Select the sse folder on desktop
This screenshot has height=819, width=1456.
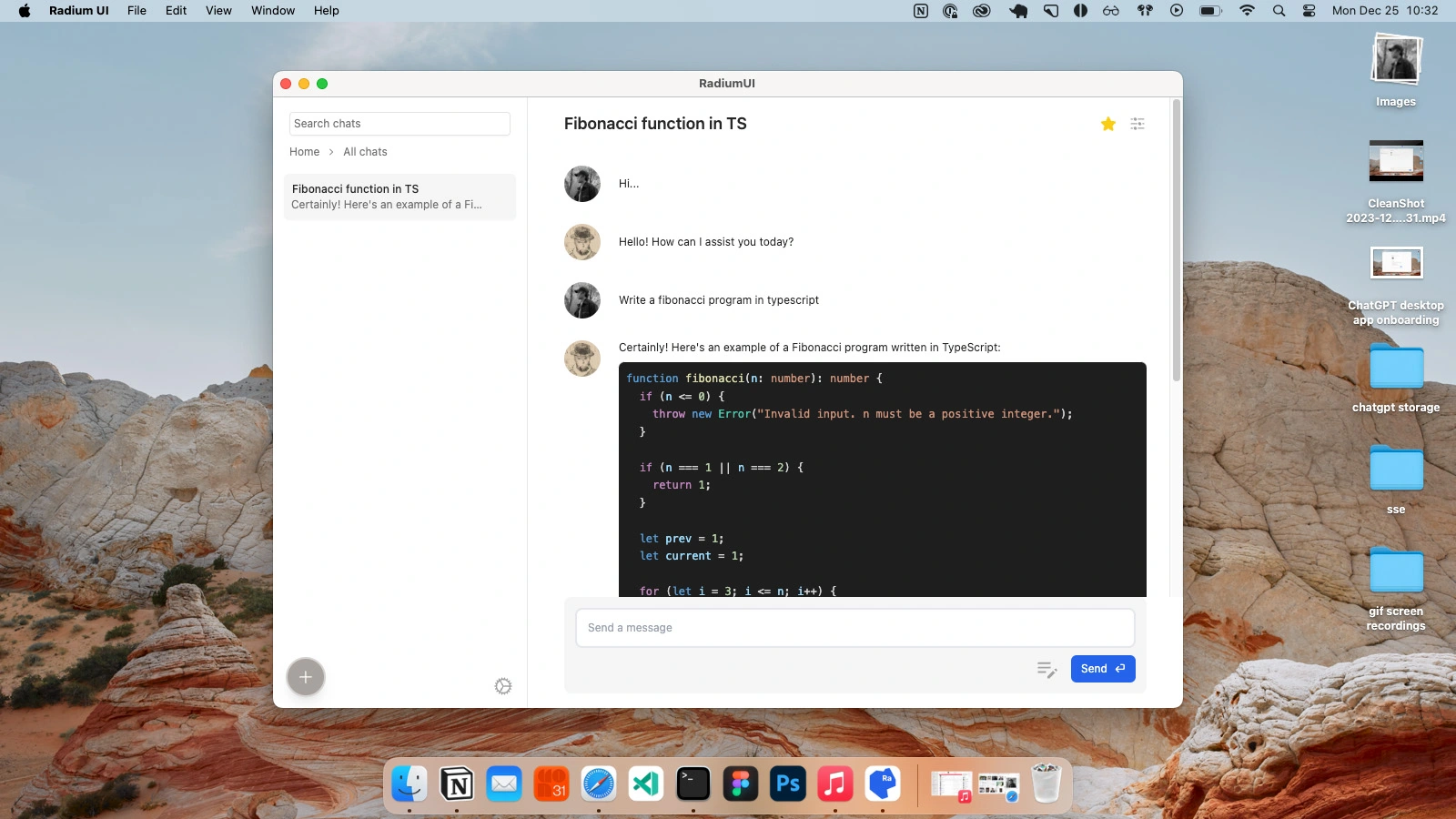click(x=1396, y=480)
